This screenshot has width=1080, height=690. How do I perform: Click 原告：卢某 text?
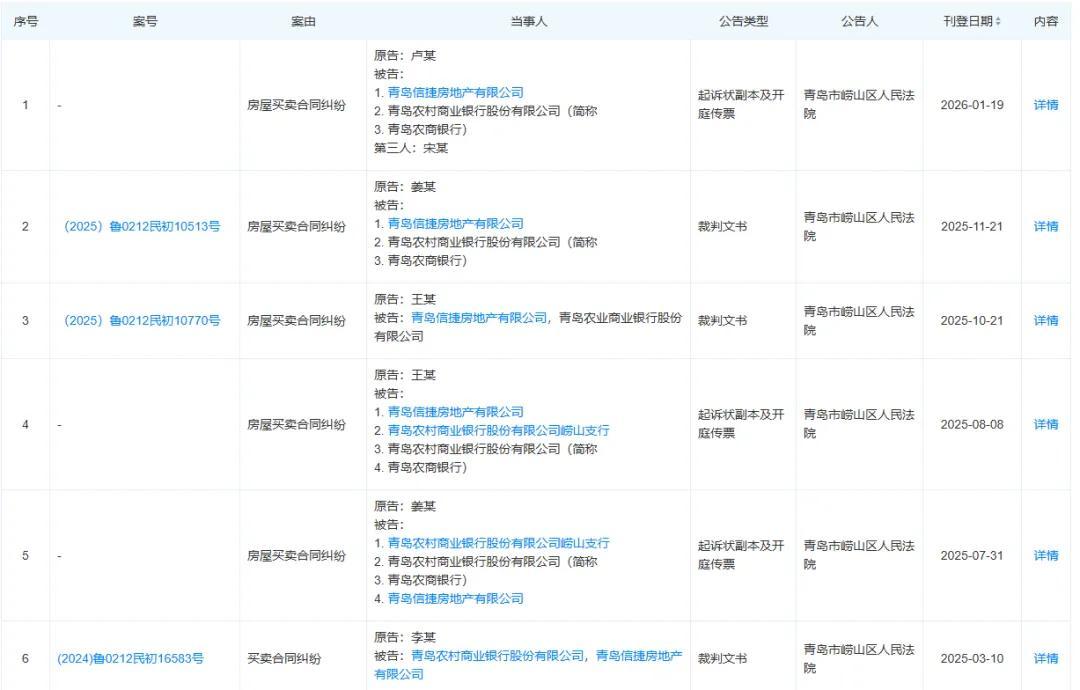pyautogui.click(x=405, y=55)
